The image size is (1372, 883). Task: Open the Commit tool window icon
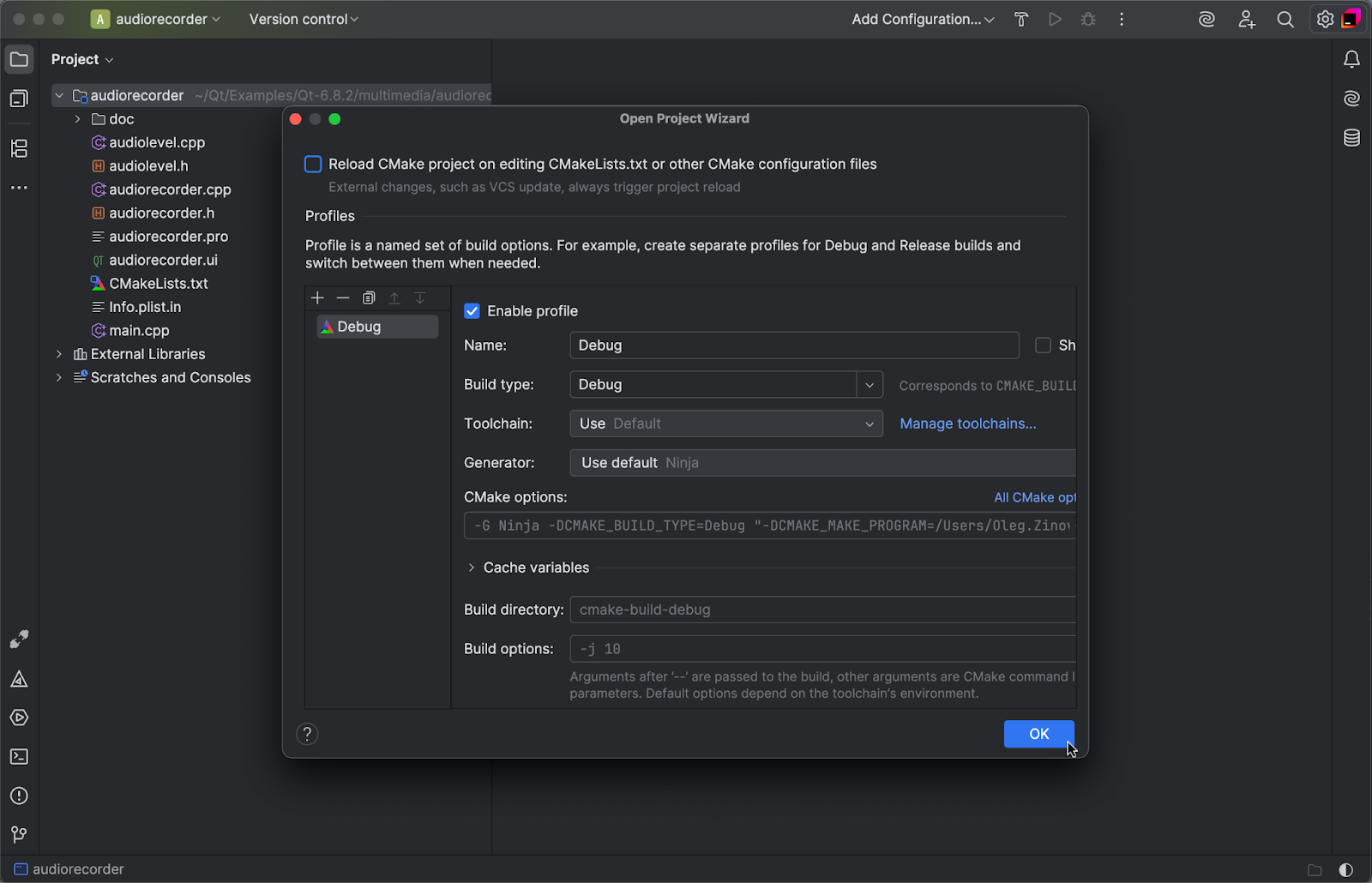pyautogui.click(x=19, y=99)
